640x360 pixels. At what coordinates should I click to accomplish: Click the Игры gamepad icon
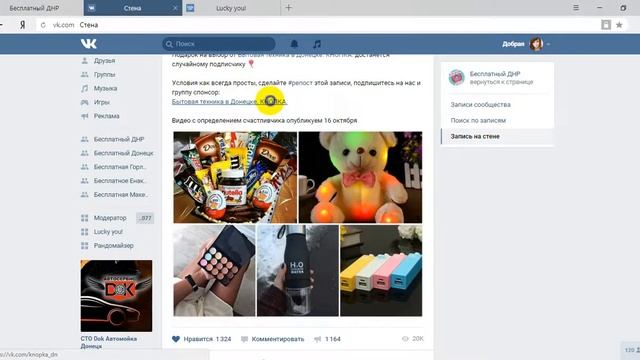84,102
